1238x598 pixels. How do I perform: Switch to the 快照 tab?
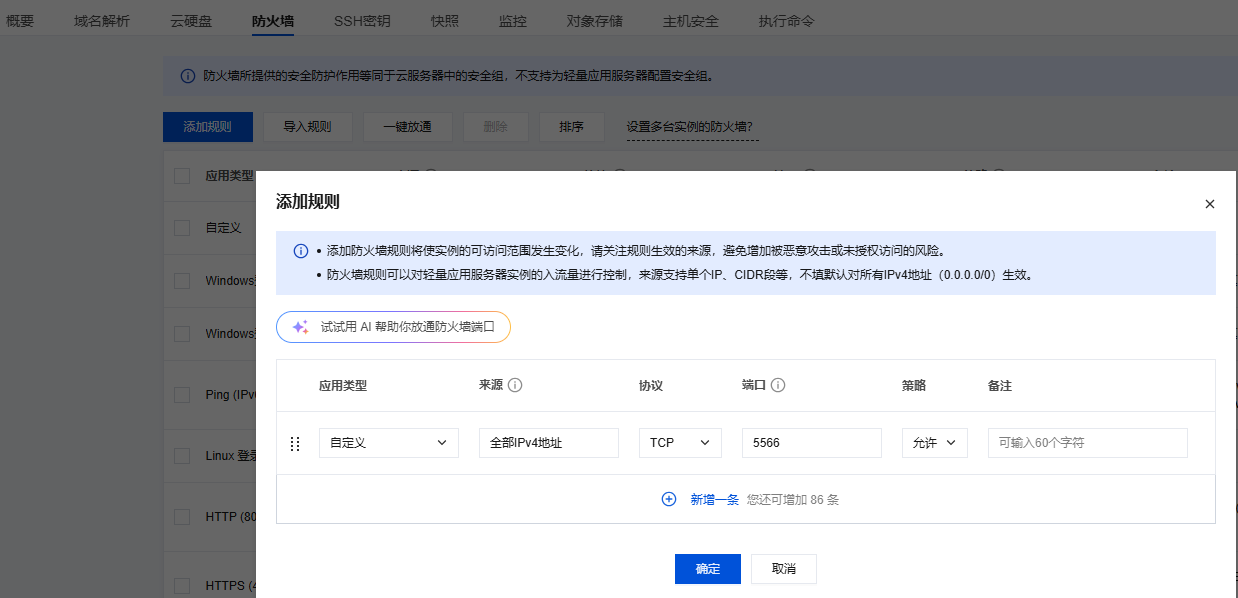point(445,20)
